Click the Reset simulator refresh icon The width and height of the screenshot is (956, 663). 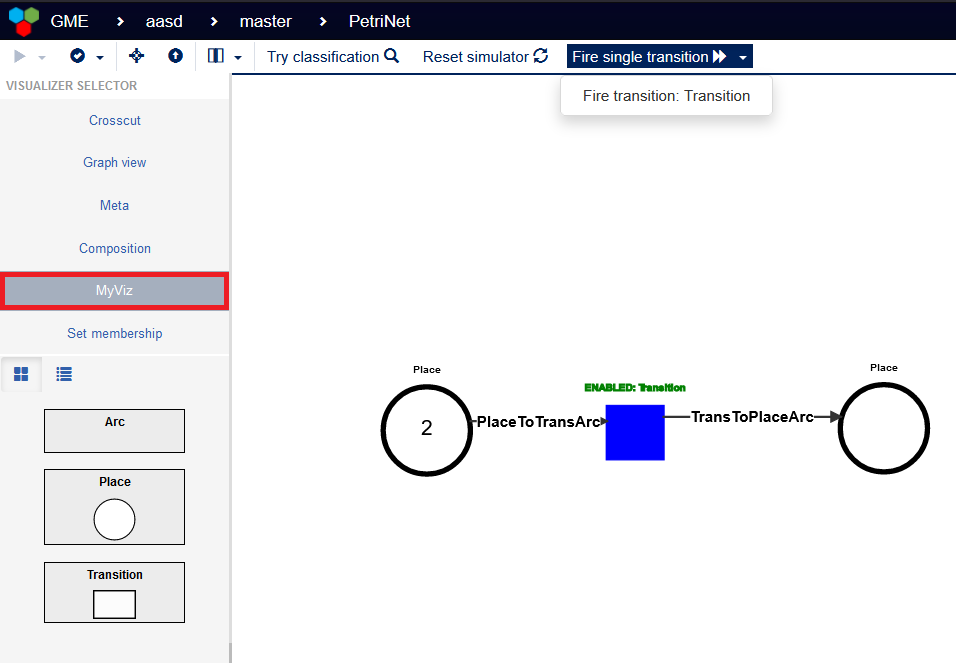pos(541,56)
